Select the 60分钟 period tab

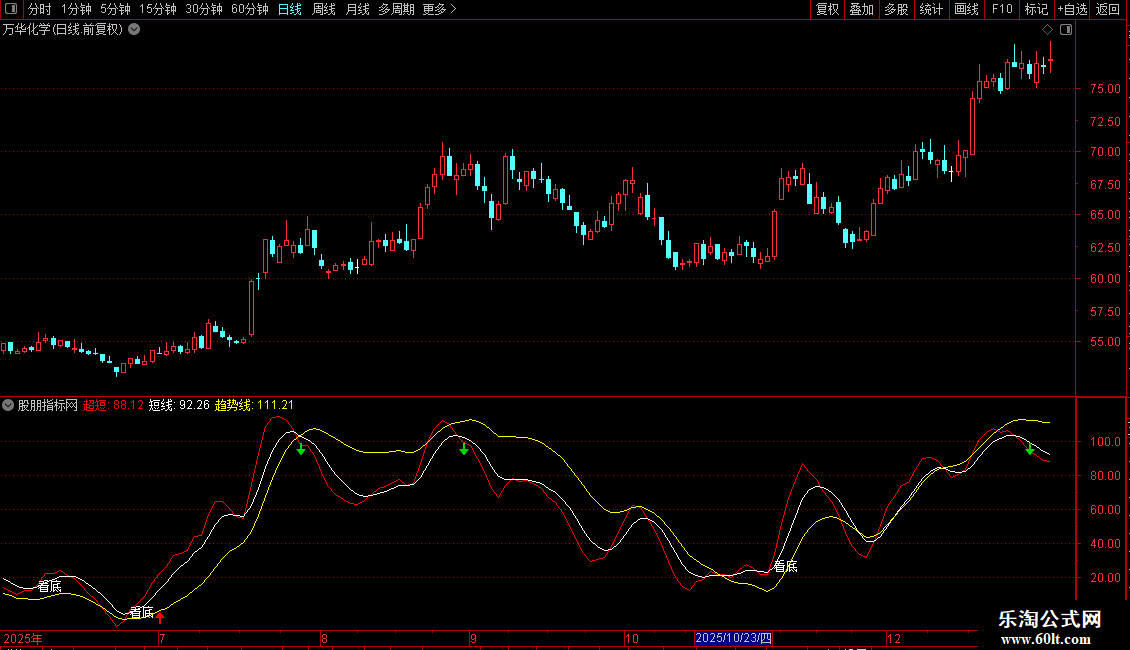[x=249, y=9]
